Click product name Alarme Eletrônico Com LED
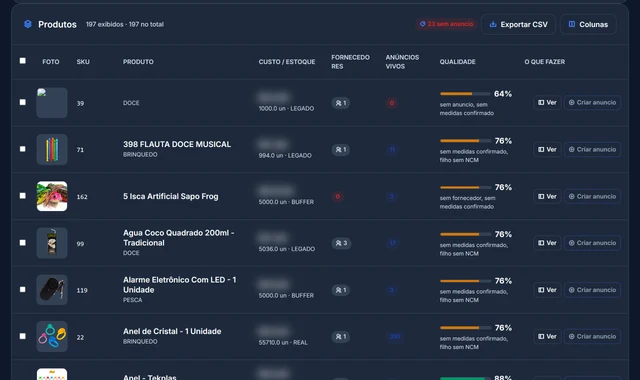 pyautogui.click(x=180, y=284)
